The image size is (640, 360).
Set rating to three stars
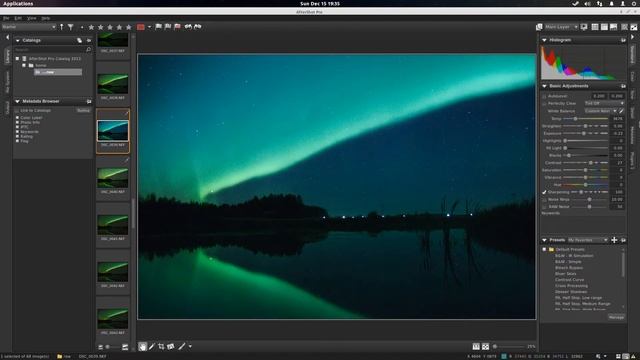110,27
